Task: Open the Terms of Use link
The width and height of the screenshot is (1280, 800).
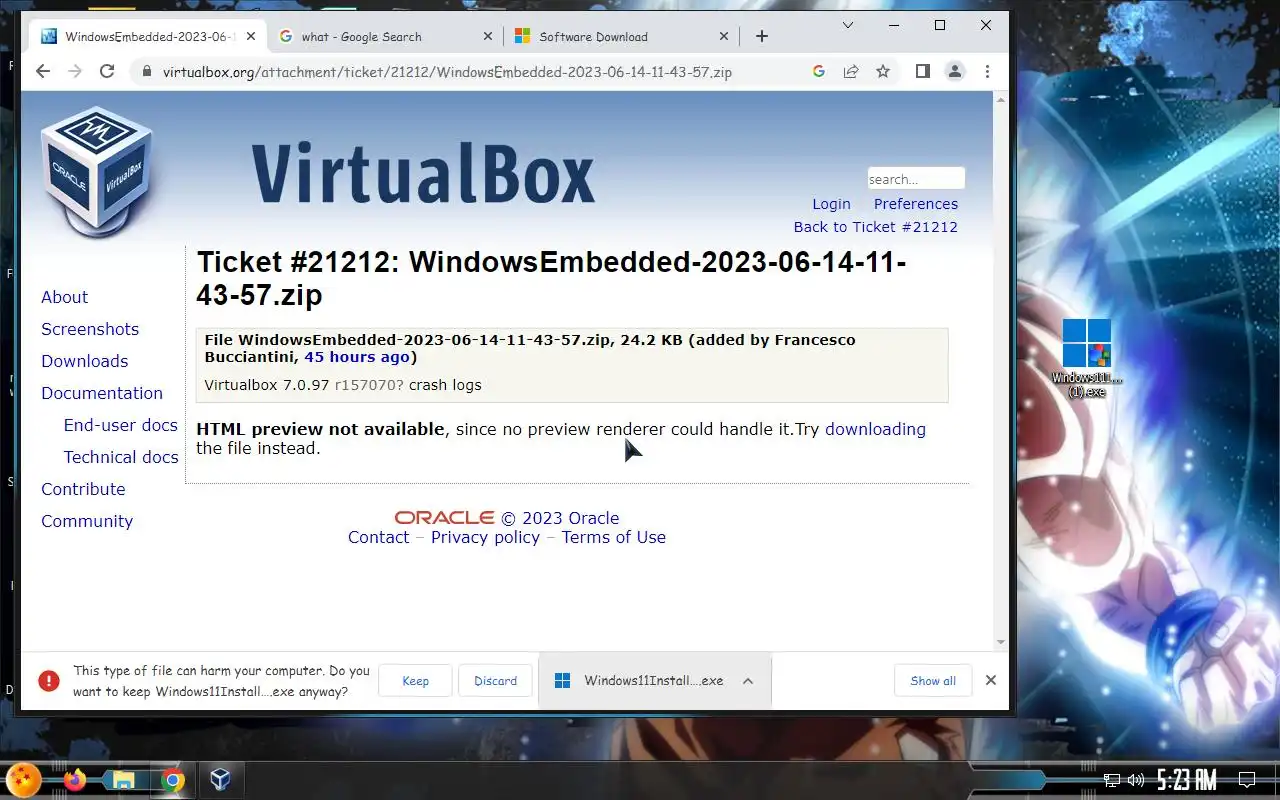Action: coord(613,537)
